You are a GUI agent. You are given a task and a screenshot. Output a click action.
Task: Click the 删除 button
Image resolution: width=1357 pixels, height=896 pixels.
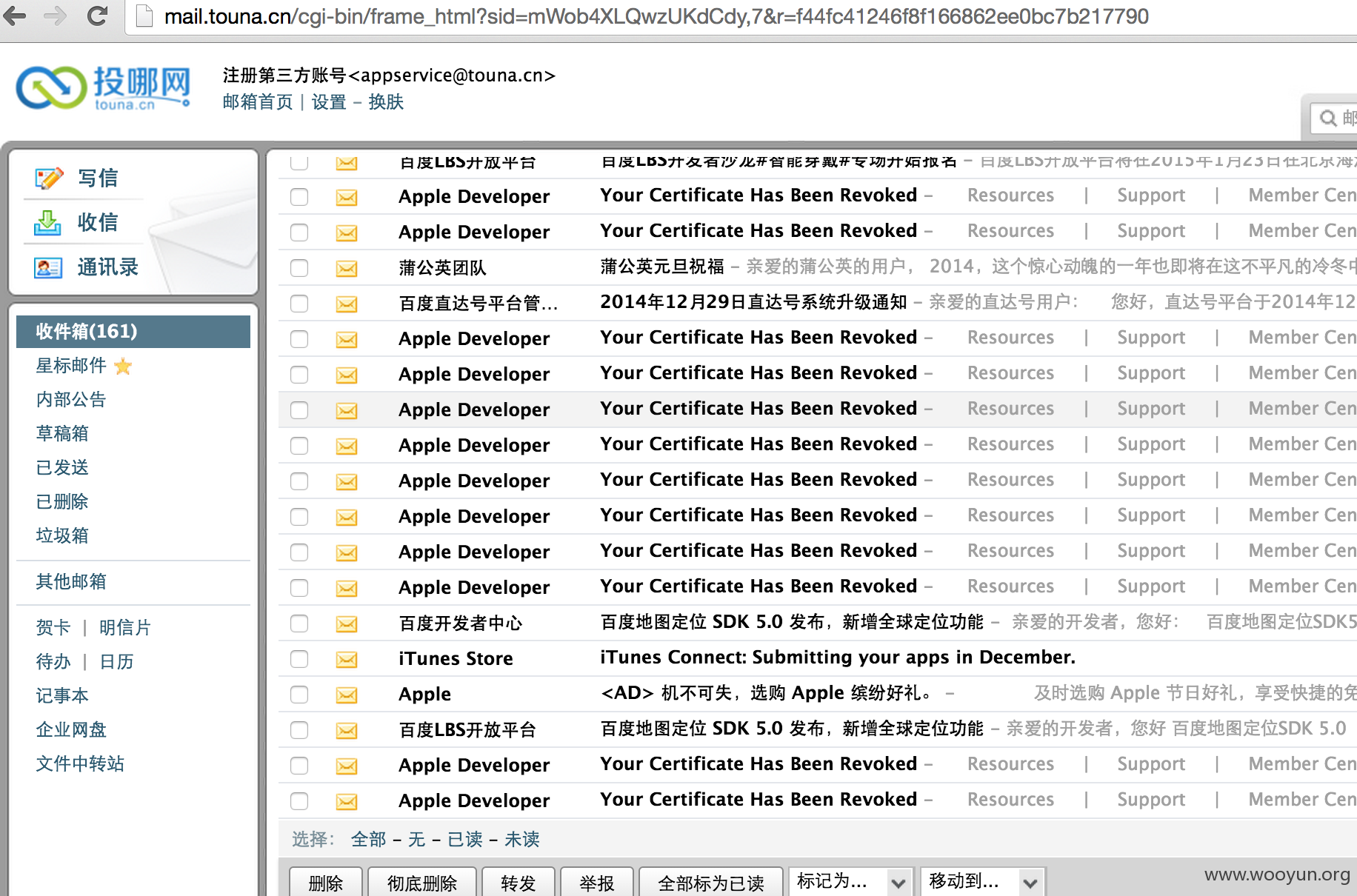pos(326,883)
